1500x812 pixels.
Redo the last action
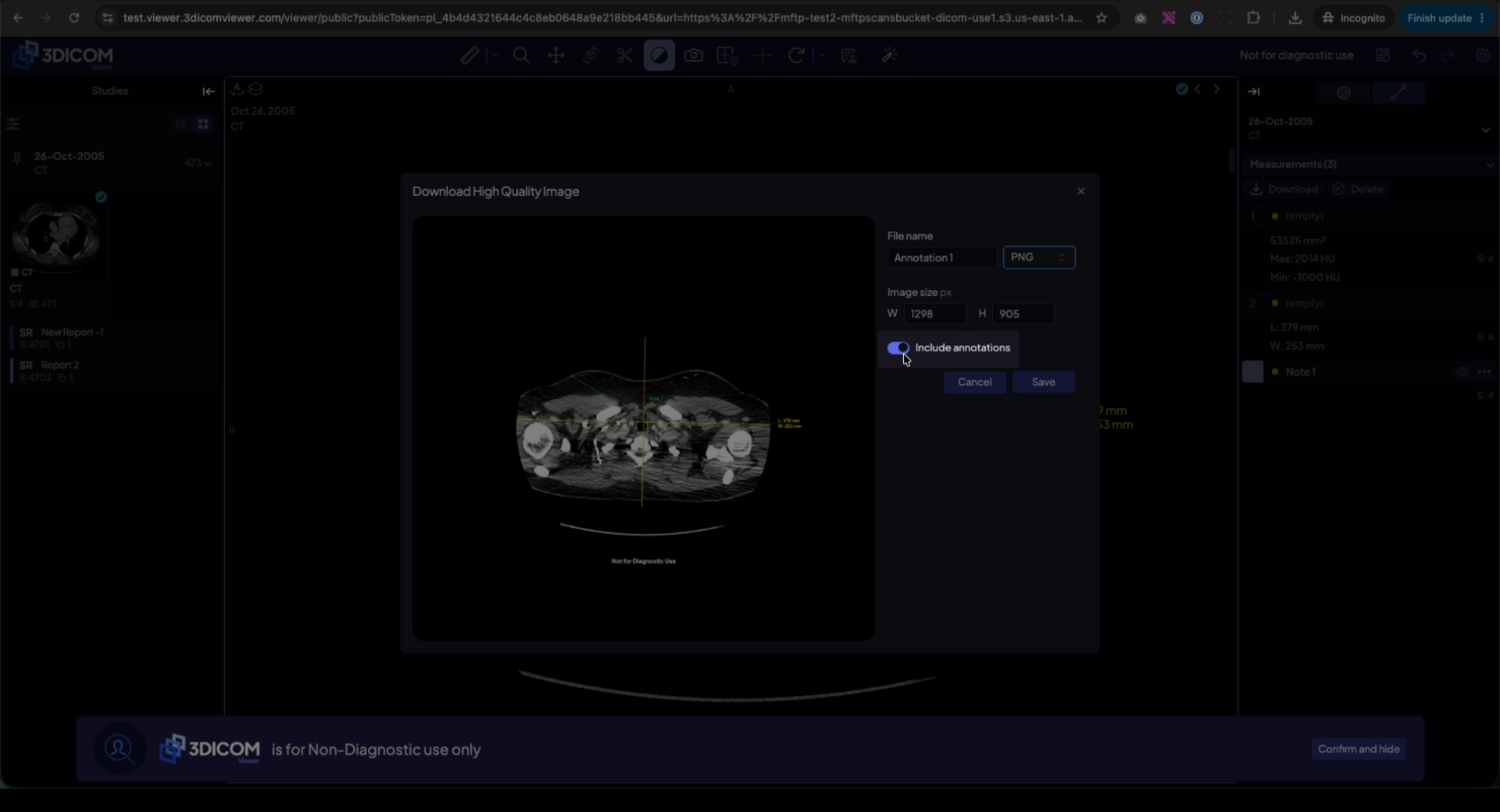pyautogui.click(x=1448, y=55)
